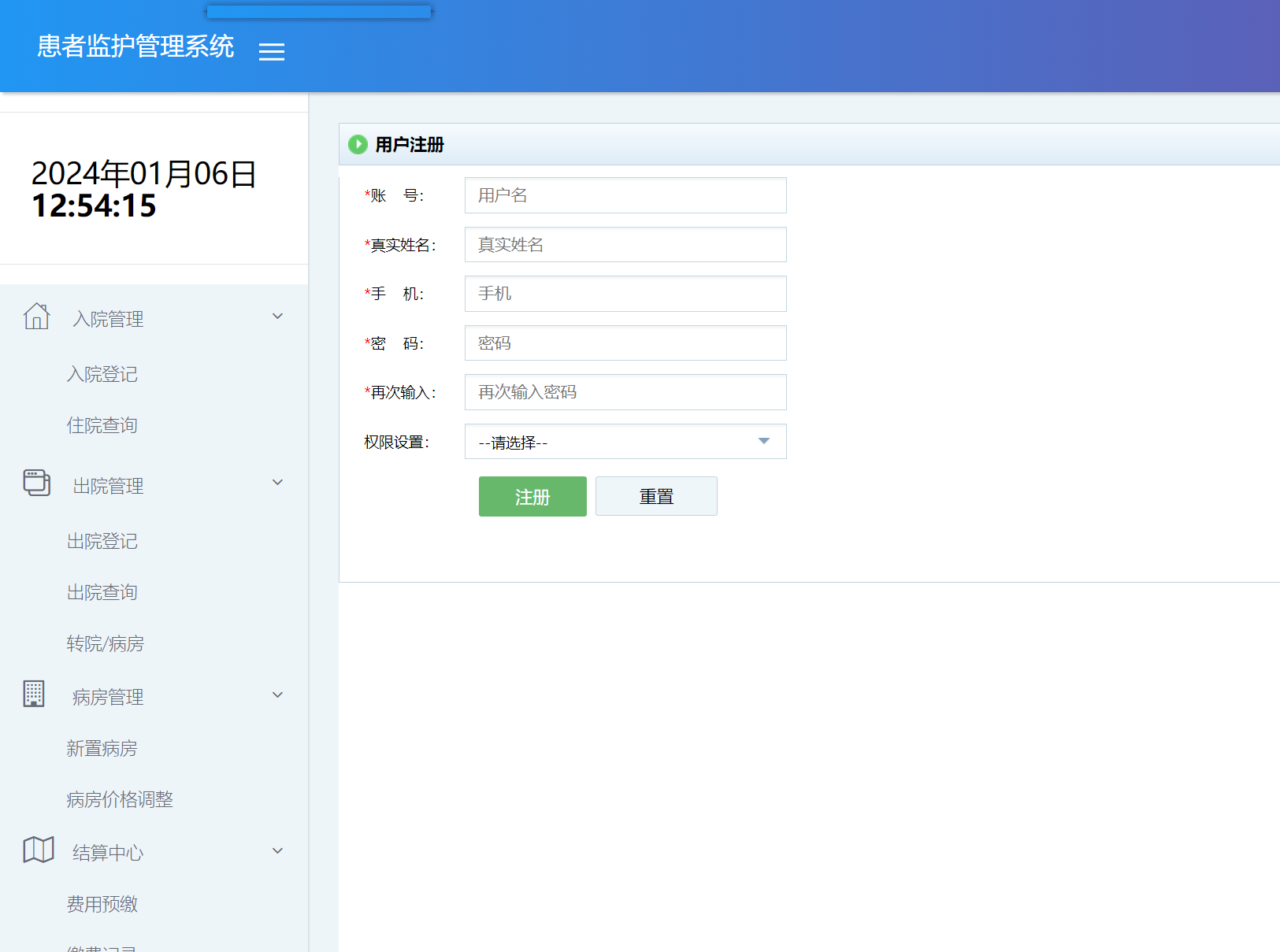The image size is (1280, 952).
Task: Collapse the 入院管理 section
Action: (277, 315)
